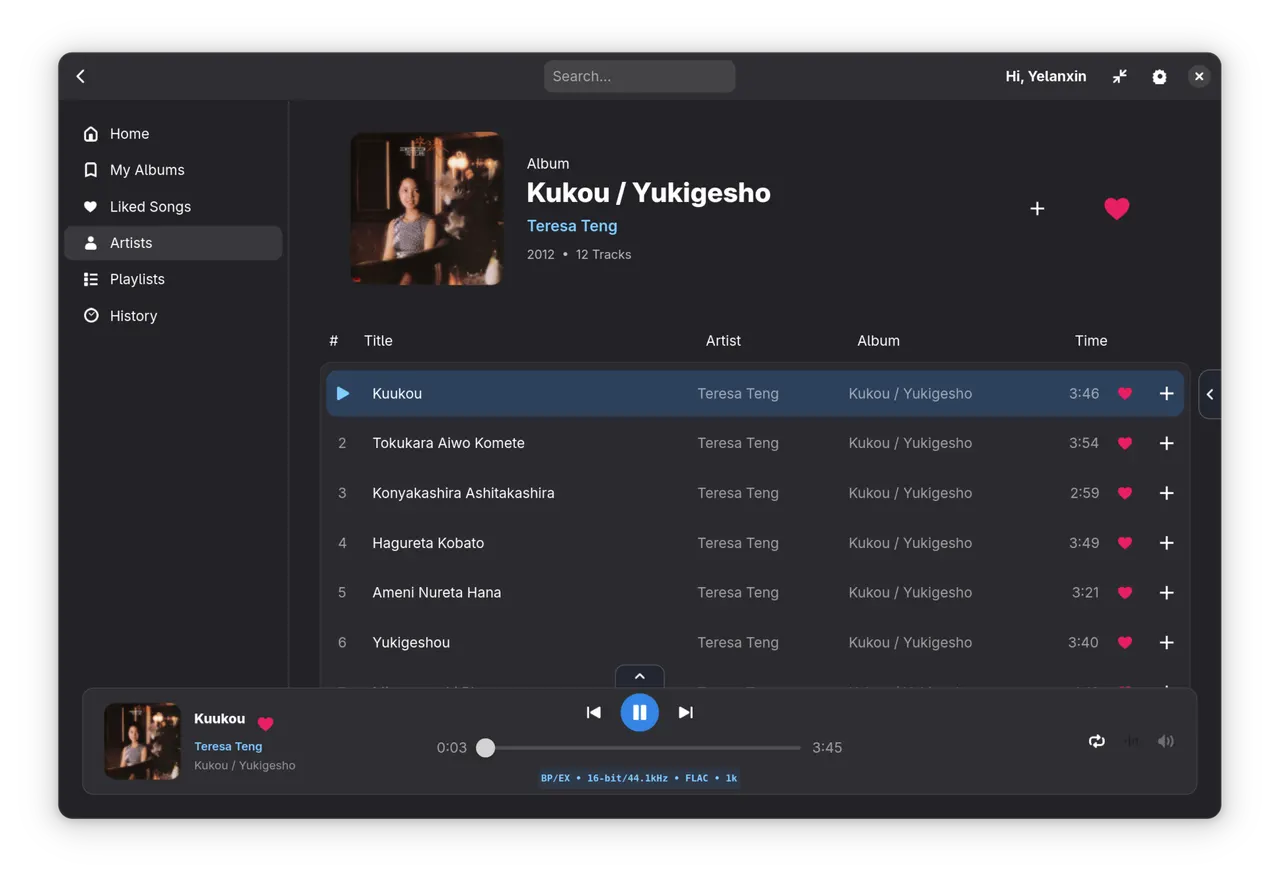
Task: Click the playback progress slider handle
Action: pos(486,747)
